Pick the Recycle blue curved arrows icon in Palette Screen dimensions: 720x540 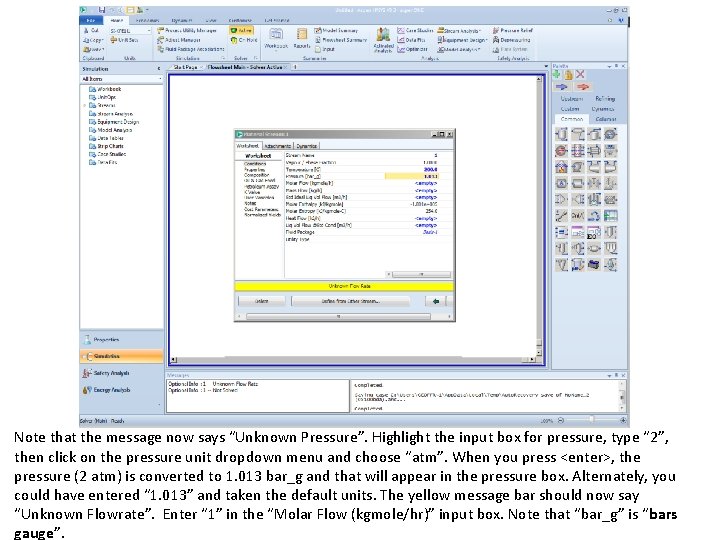(594, 216)
